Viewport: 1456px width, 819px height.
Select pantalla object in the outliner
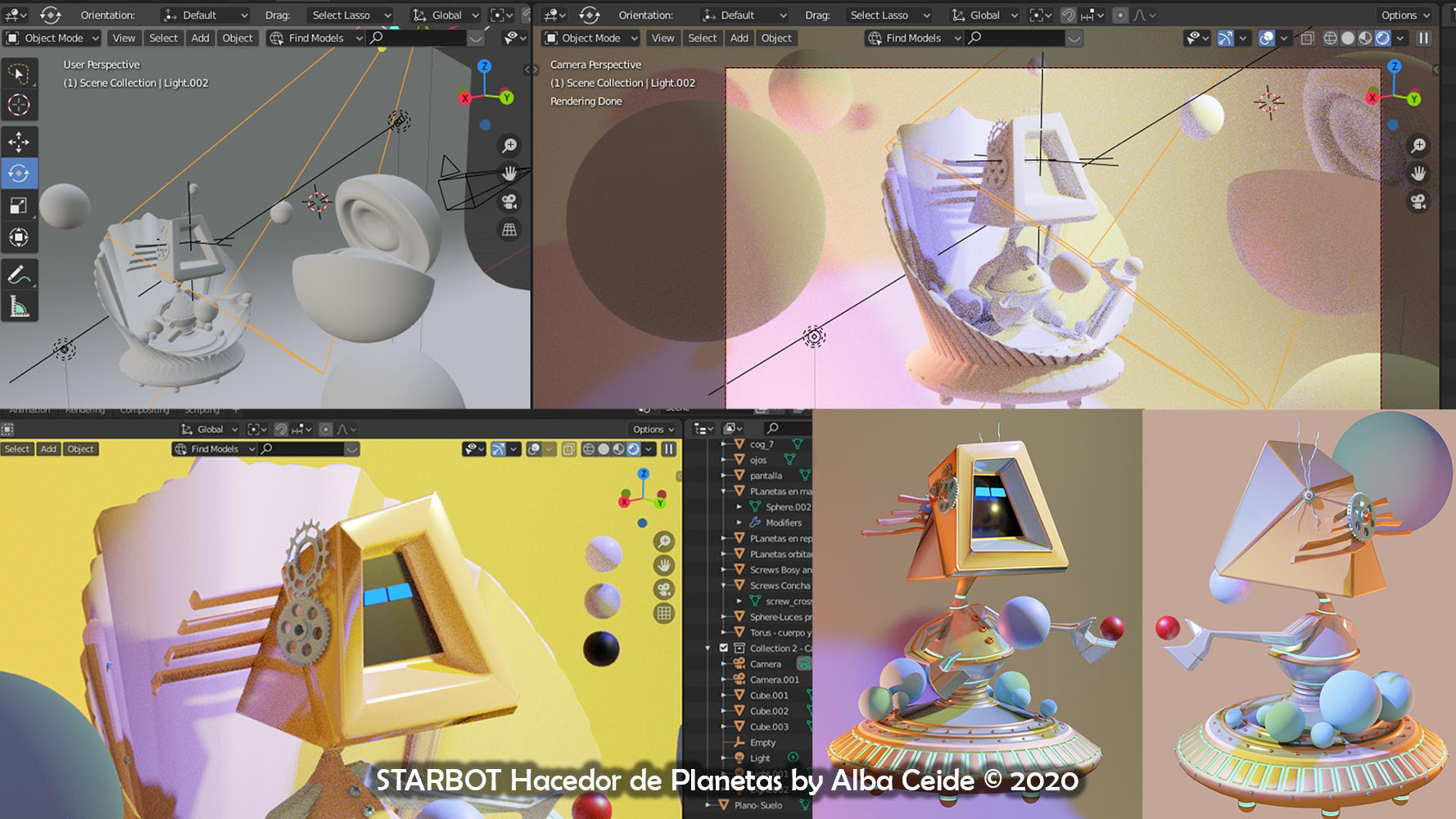766,476
